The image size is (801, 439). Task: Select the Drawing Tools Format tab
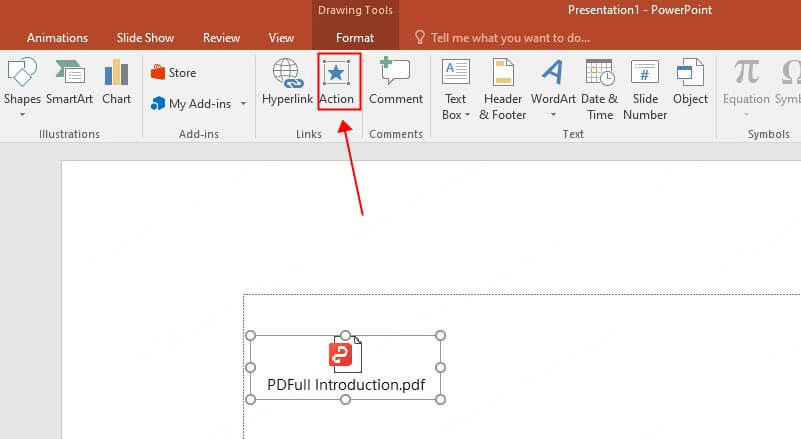point(355,38)
